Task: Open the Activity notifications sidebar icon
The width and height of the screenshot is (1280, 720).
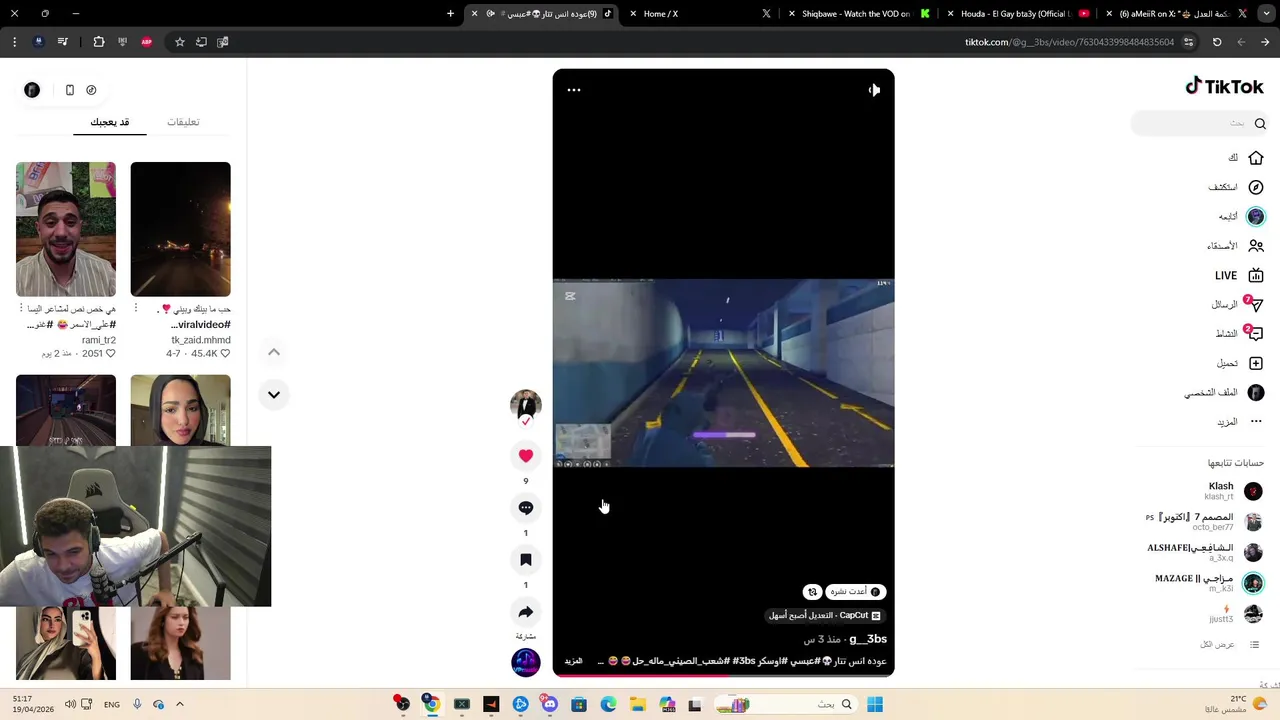Action: click(x=1256, y=333)
